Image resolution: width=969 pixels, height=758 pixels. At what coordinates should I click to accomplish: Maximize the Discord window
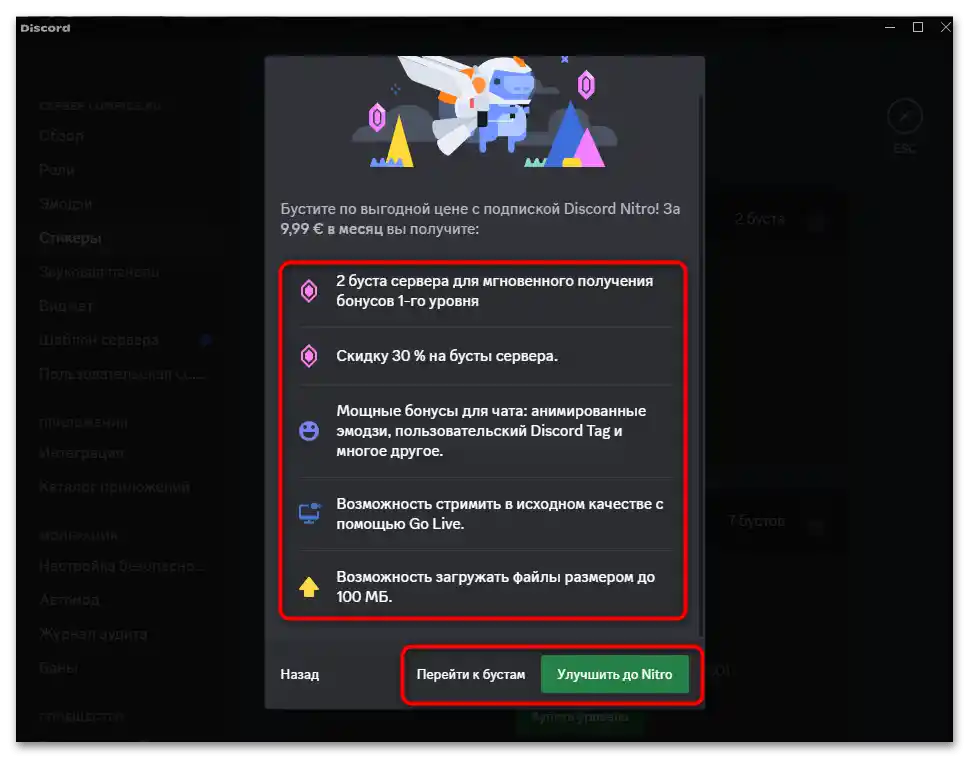pos(918,27)
